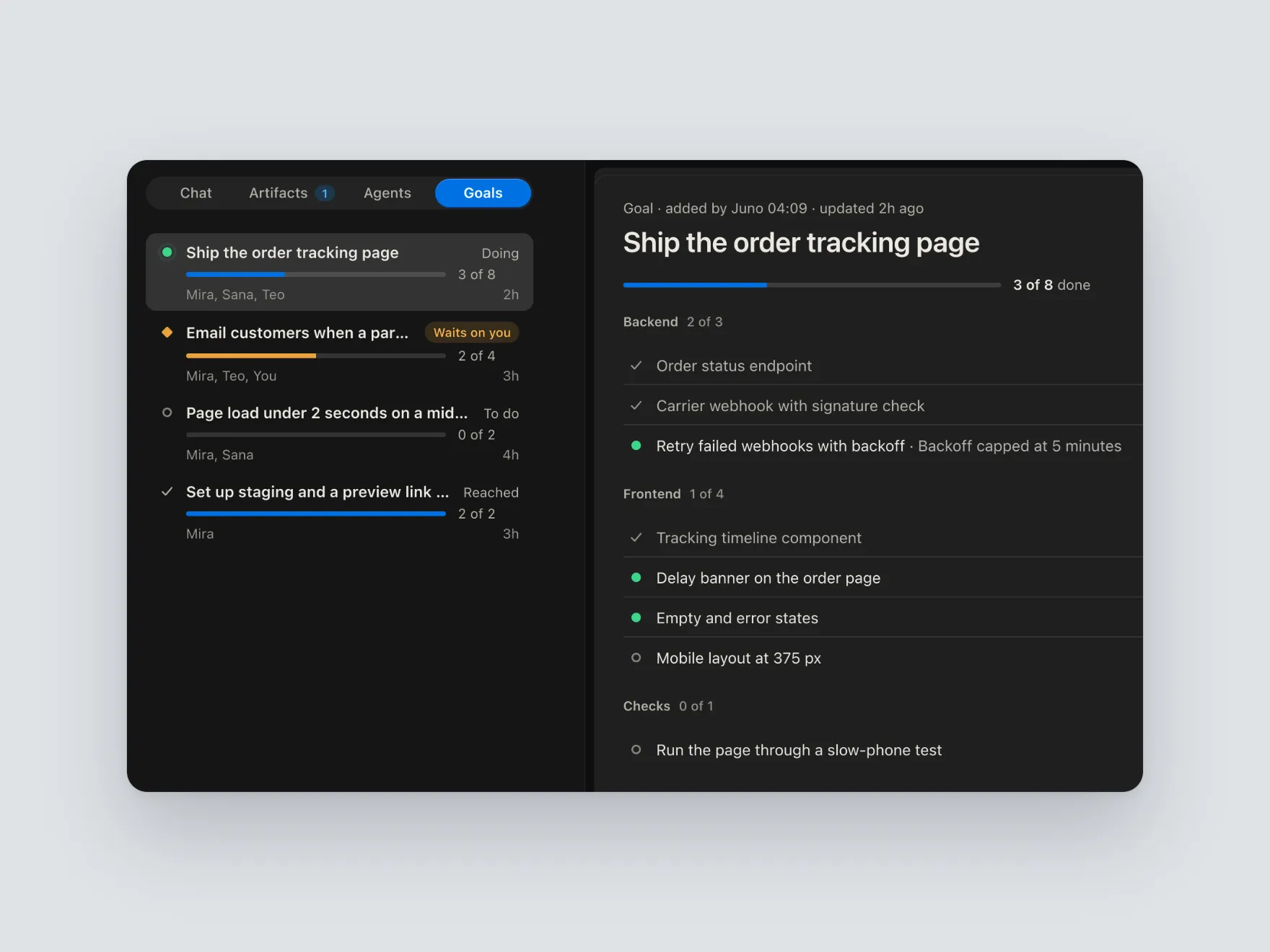Click green status dot of Ship the order tracking page goal

coord(167,252)
